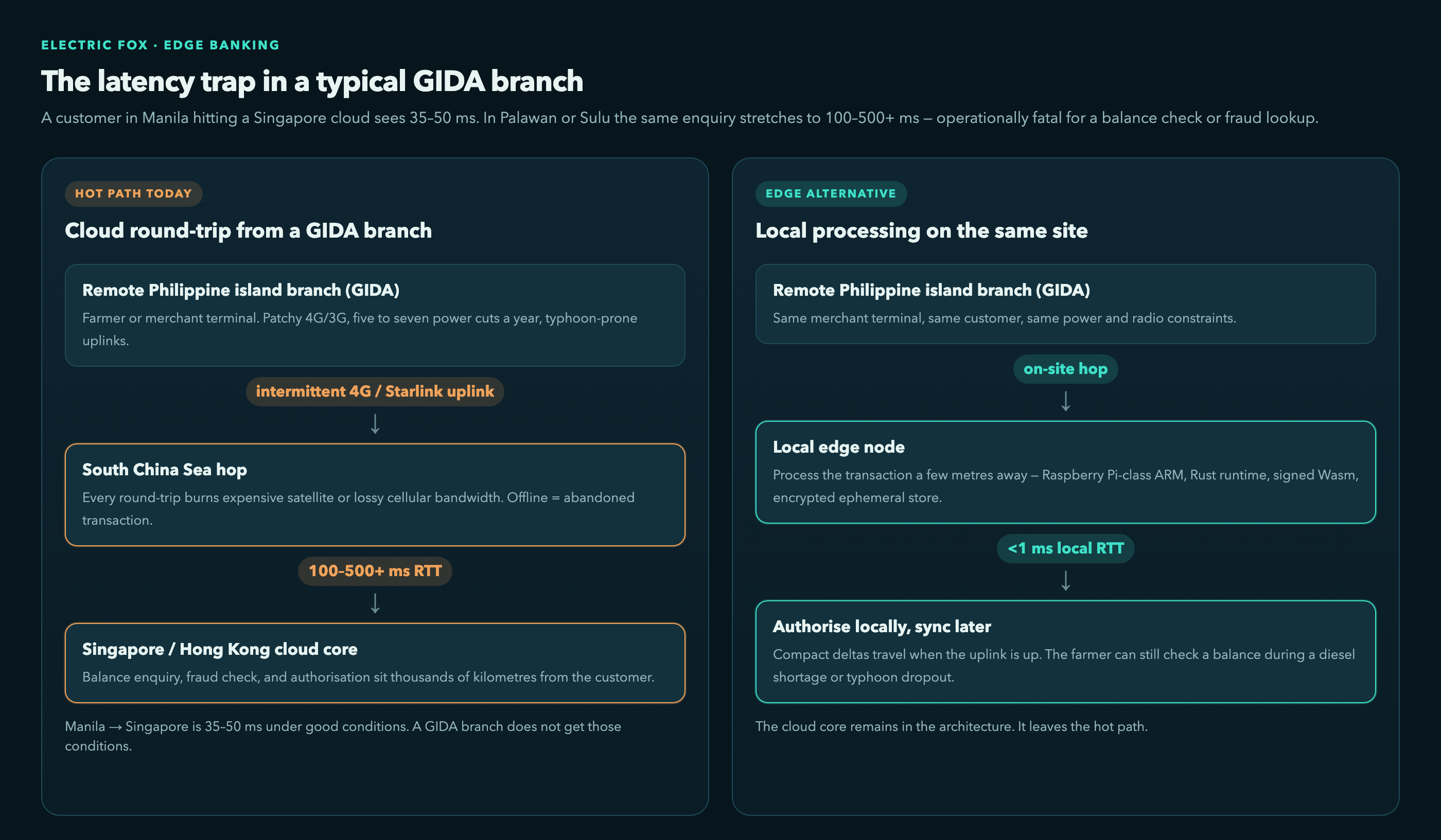Image resolution: width=1441 pixels, height=840 pixels.
Task: Click the arrow under '100–500+ ms RTT'
Action: [x=375, y=603]
